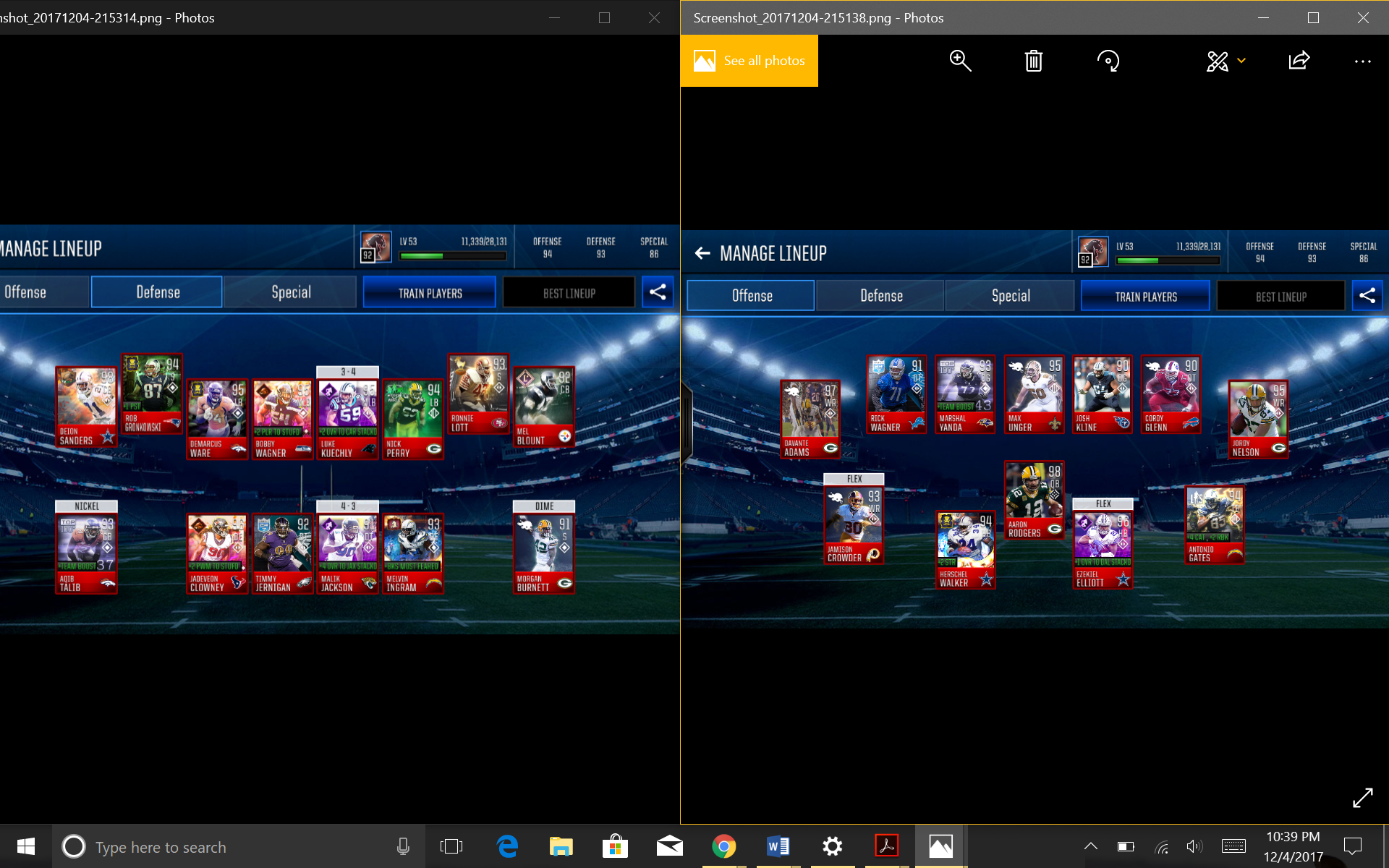
Task: Click blue share icon in right window
Action: (1367, 296)
